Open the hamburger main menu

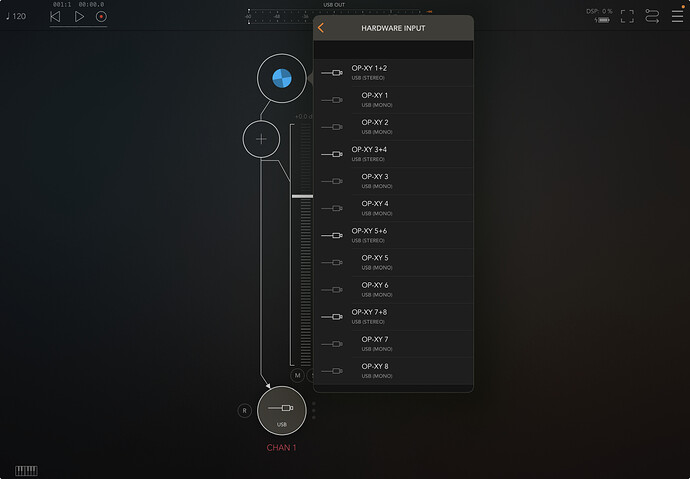pyautogui.click(x=678, y=16)
